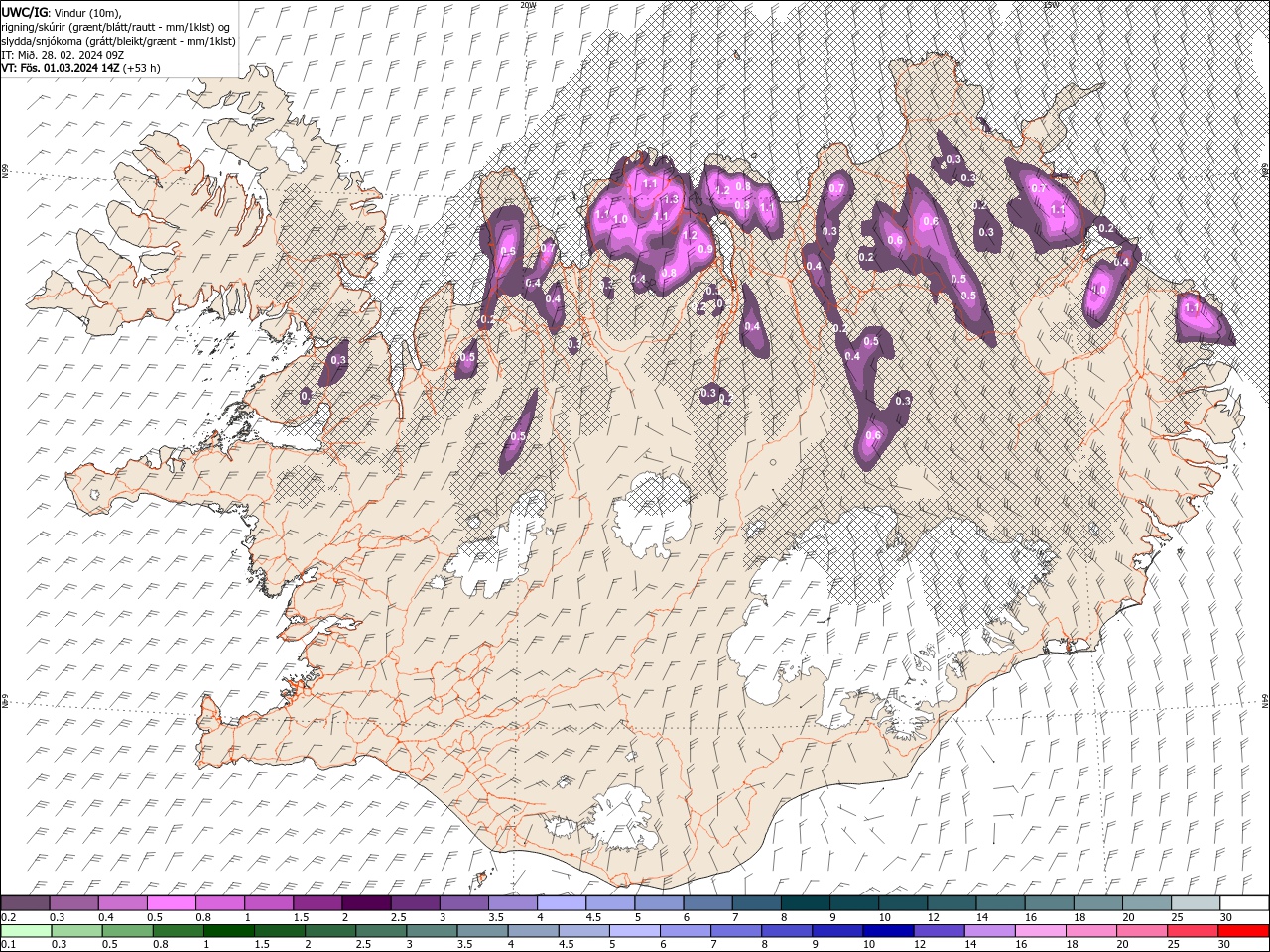This screenshot has width=1270, height=952.
Task: Click the header line "UWC/IG: Vindur (10m),"
Action: [x=61, y=12]
